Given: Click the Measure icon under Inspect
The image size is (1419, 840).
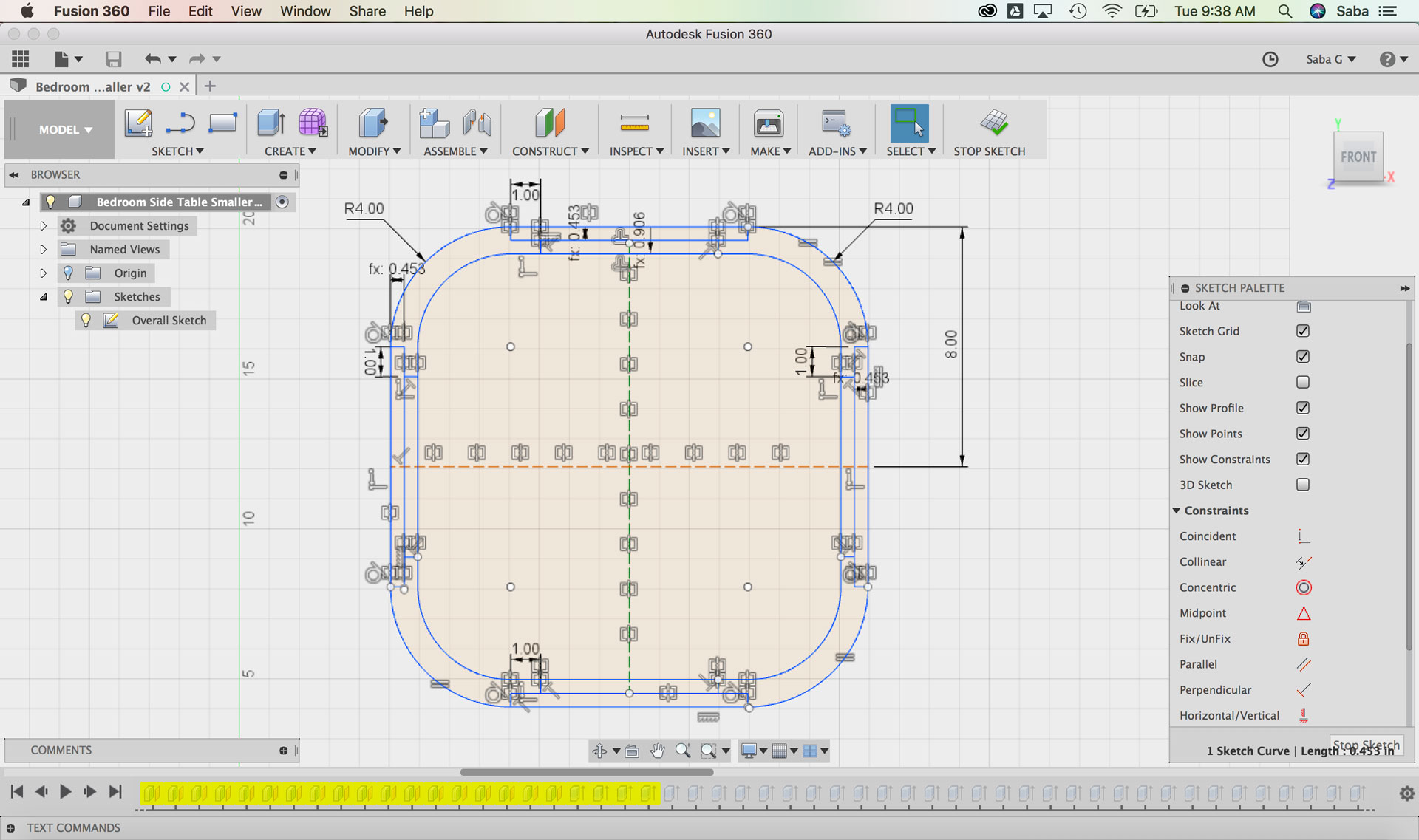Looking at the screenshot, I should point(634,123).
